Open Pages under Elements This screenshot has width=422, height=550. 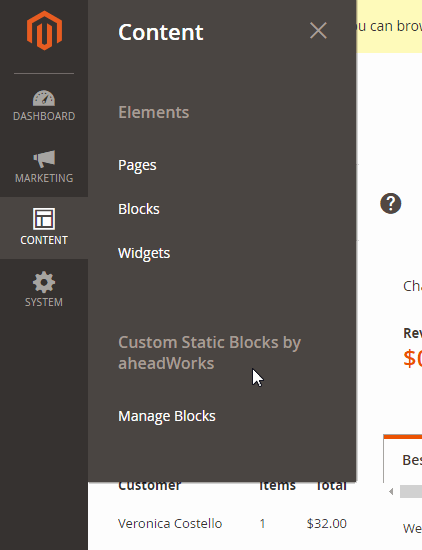(137, 165)
